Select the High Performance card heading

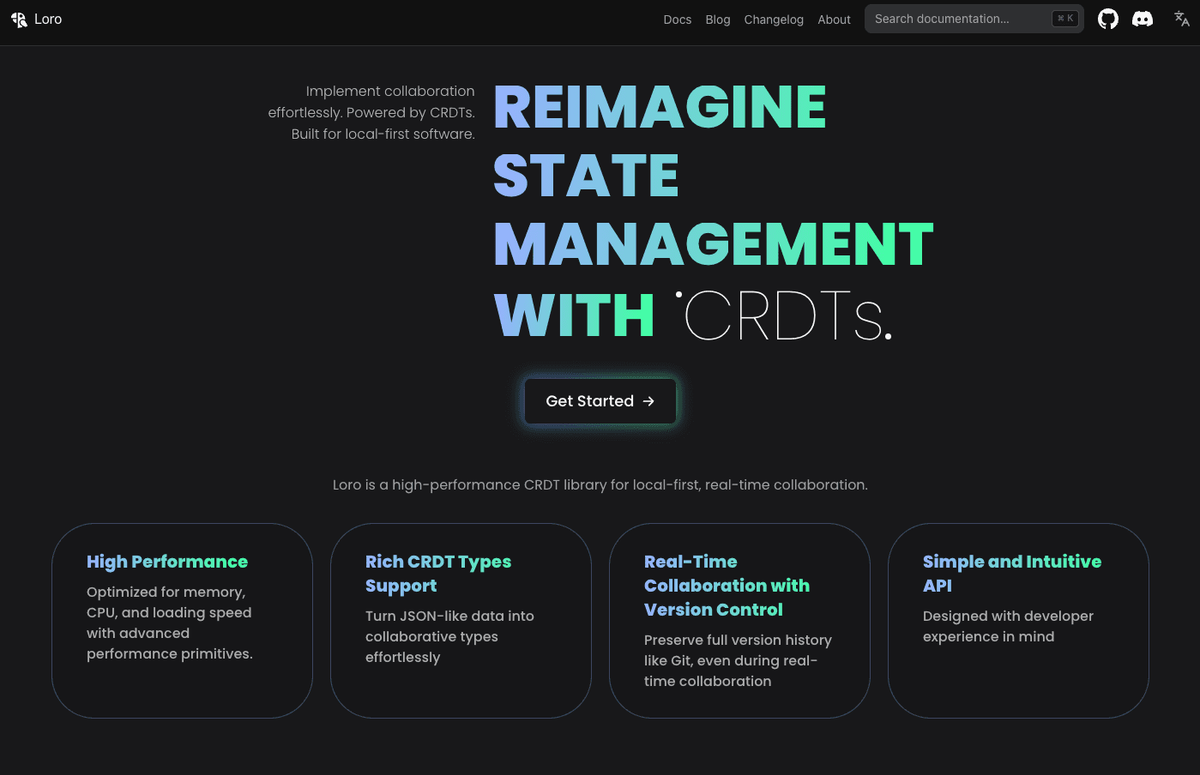point(167,562)
